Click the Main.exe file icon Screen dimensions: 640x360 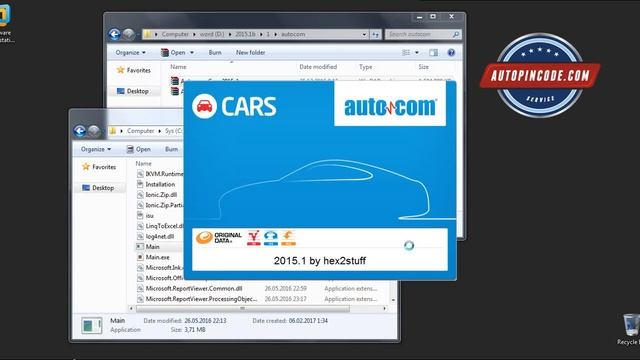(x=140, y=257)
